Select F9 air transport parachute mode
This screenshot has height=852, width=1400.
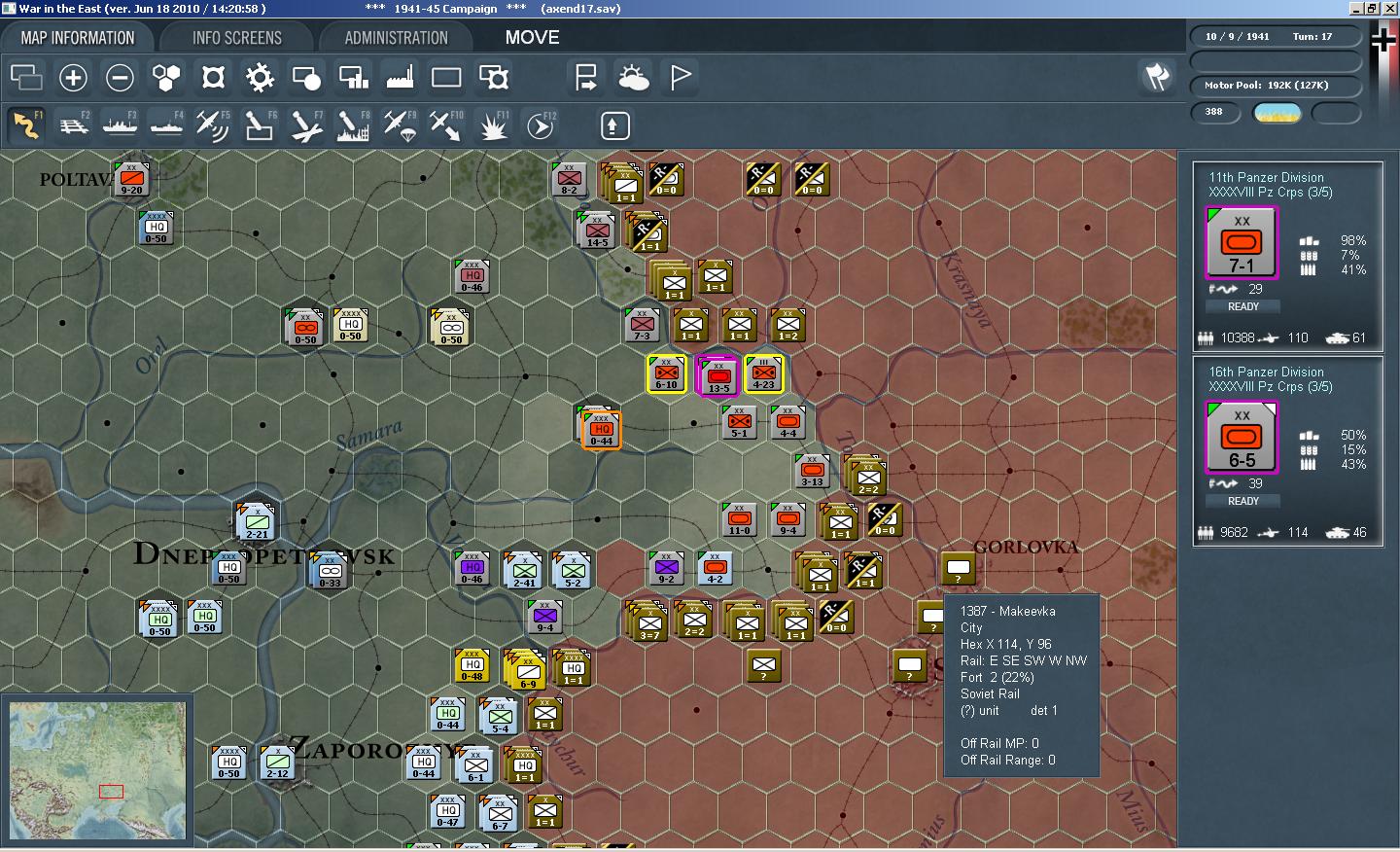click(400, 125)
